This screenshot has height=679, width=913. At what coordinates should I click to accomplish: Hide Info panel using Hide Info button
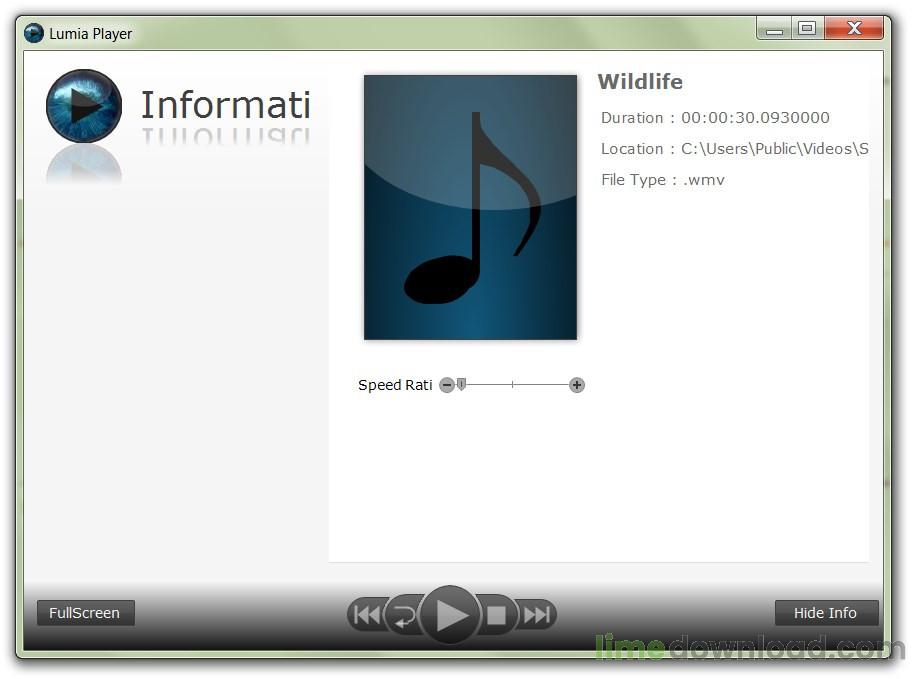825,613
